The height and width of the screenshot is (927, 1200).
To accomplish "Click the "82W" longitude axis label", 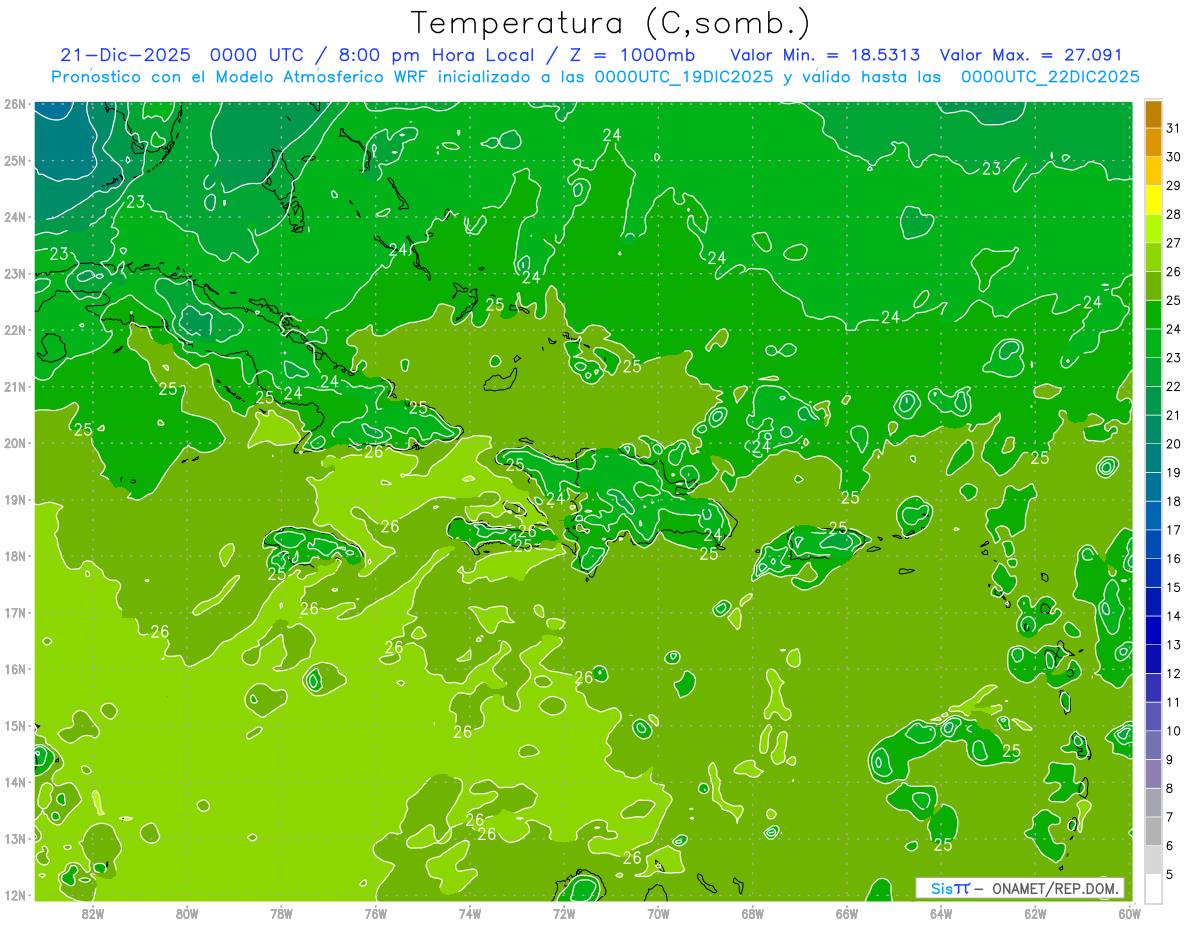I will click(93, 913).
